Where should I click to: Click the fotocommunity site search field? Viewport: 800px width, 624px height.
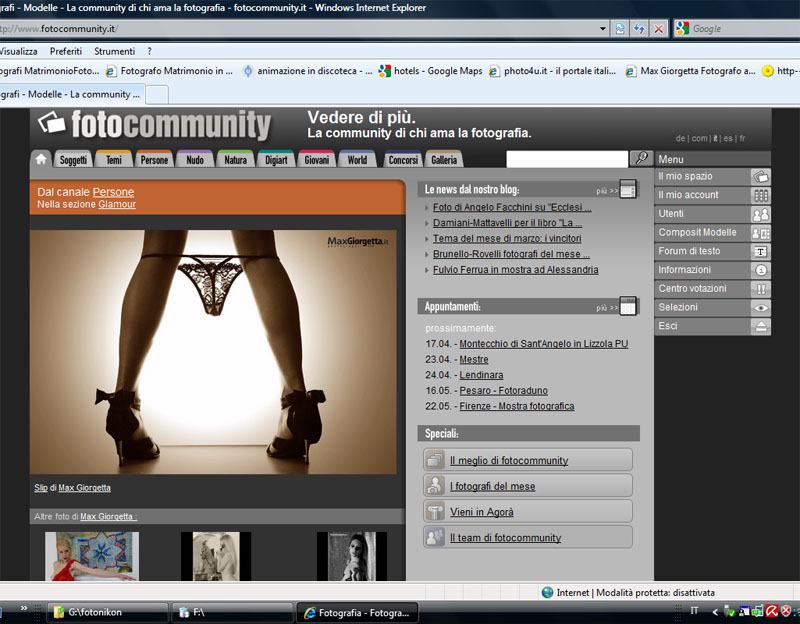567,159
